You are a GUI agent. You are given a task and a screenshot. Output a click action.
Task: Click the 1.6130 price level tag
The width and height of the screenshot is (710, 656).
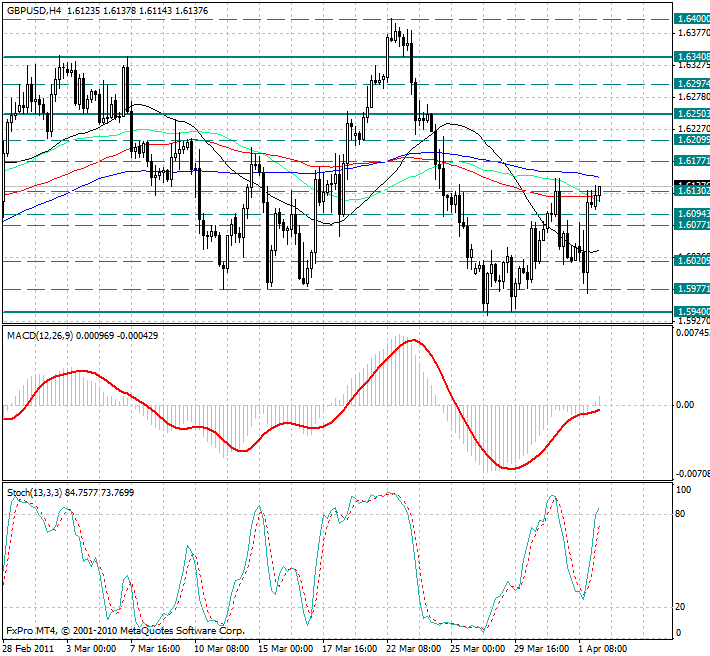click(692, 191)
